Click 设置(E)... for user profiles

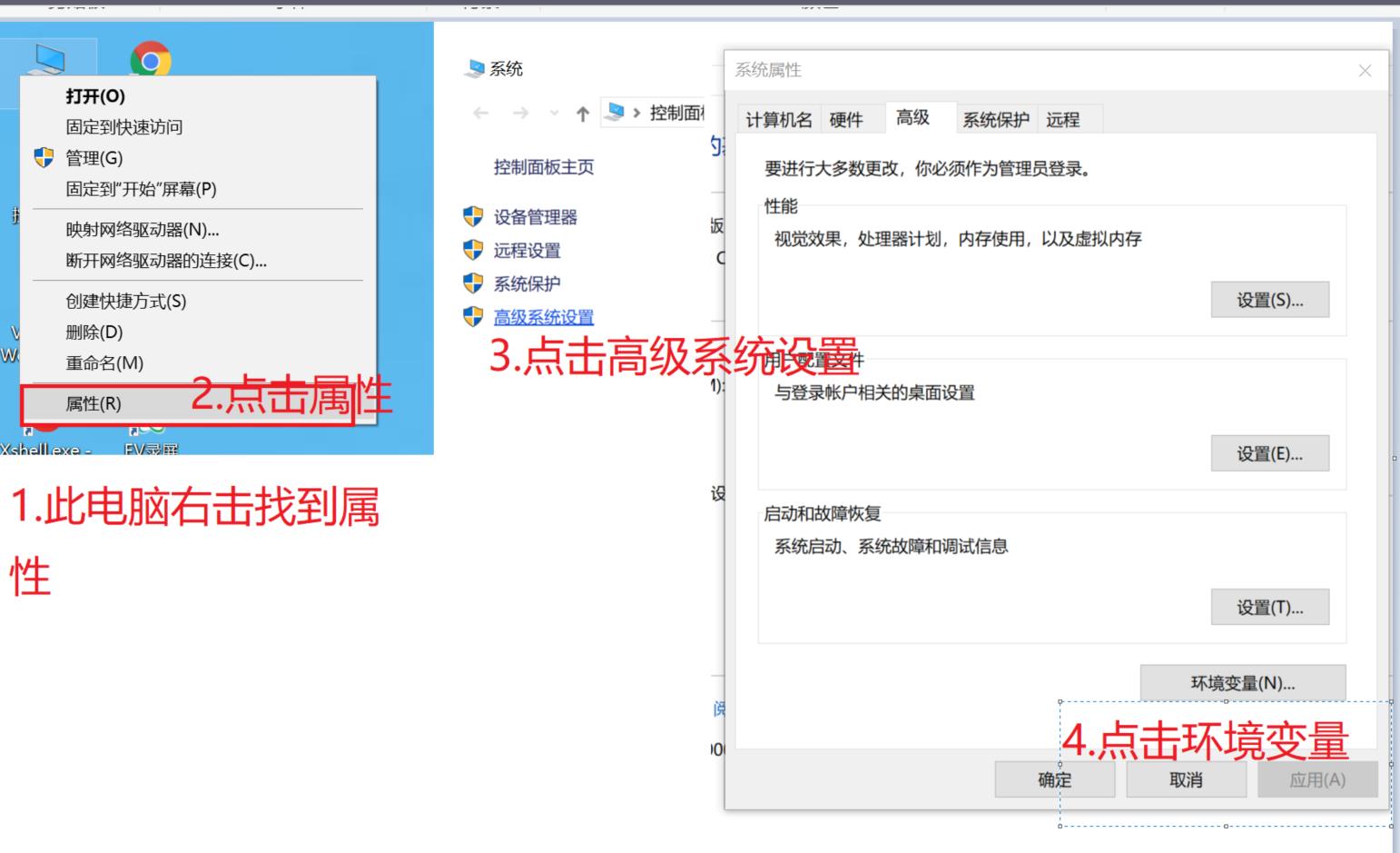click(x=1270, y=453)
